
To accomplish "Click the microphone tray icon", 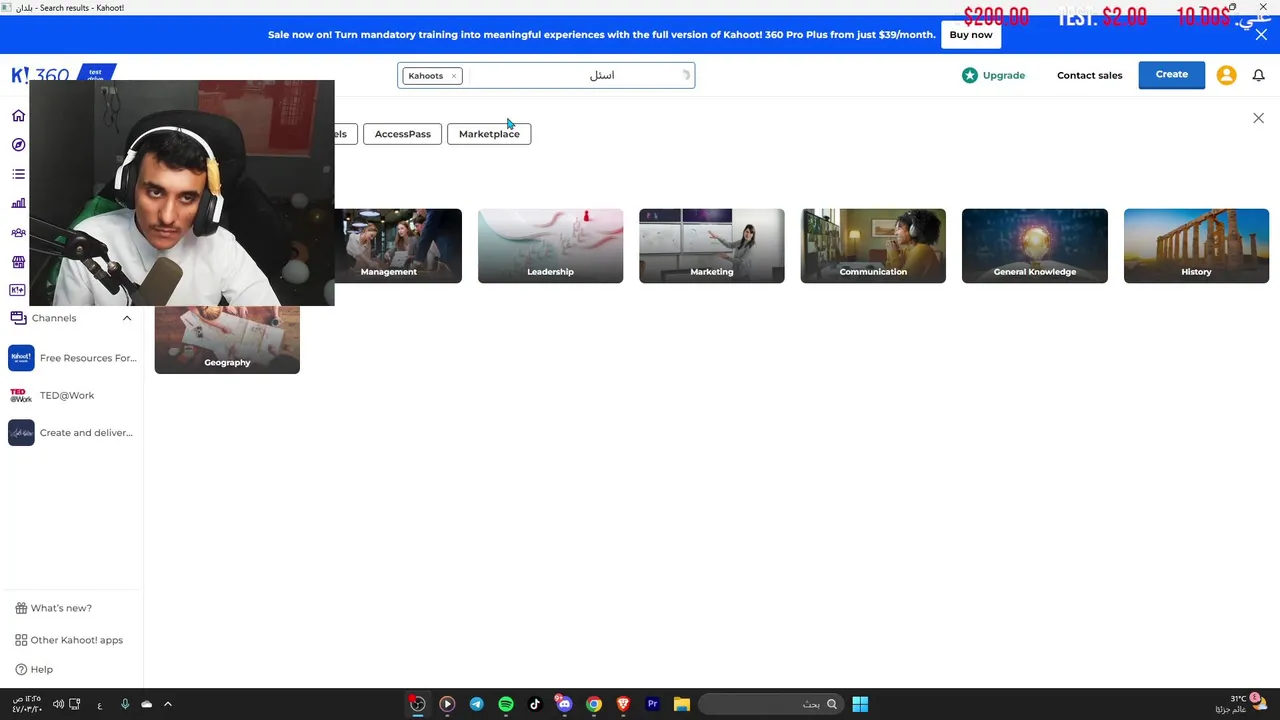I will [x=124, y=704].
